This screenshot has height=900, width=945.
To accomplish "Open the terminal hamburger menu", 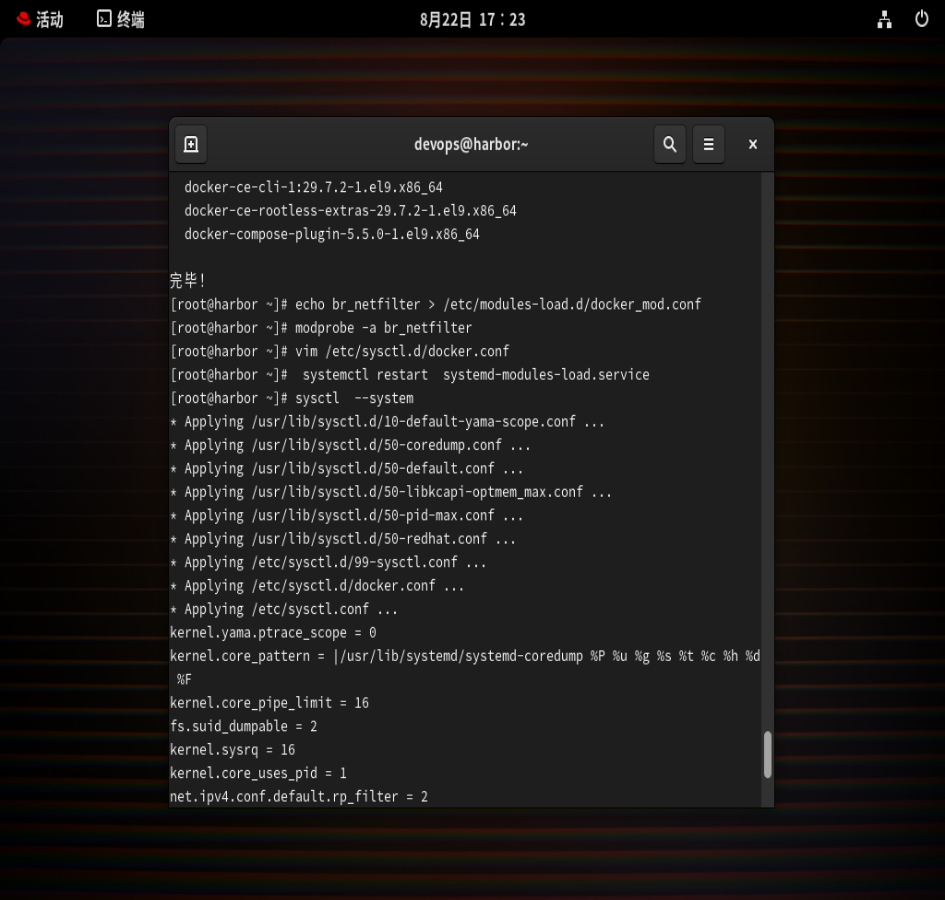I will [708, 145].
